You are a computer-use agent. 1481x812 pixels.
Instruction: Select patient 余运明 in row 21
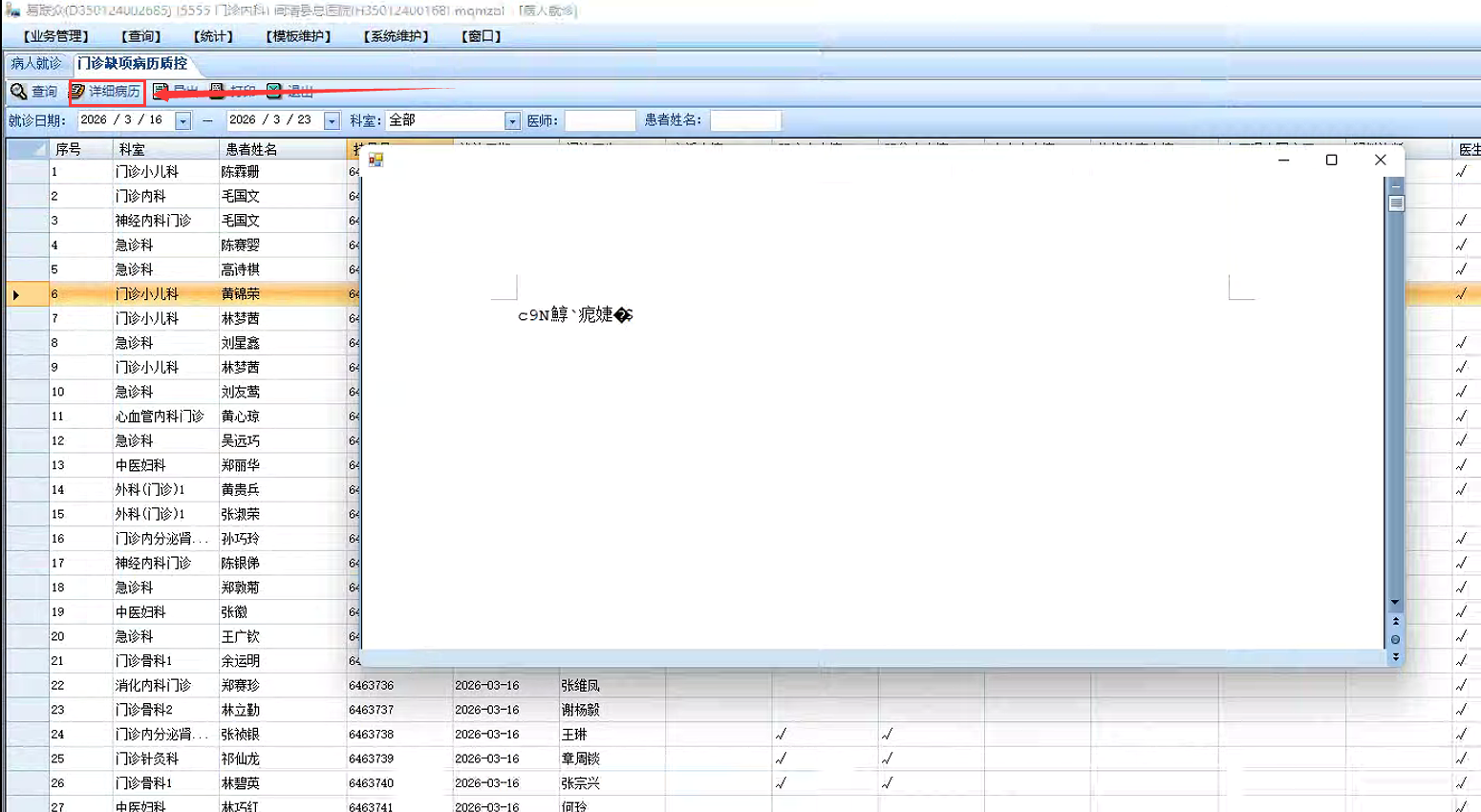coord(240,661)
